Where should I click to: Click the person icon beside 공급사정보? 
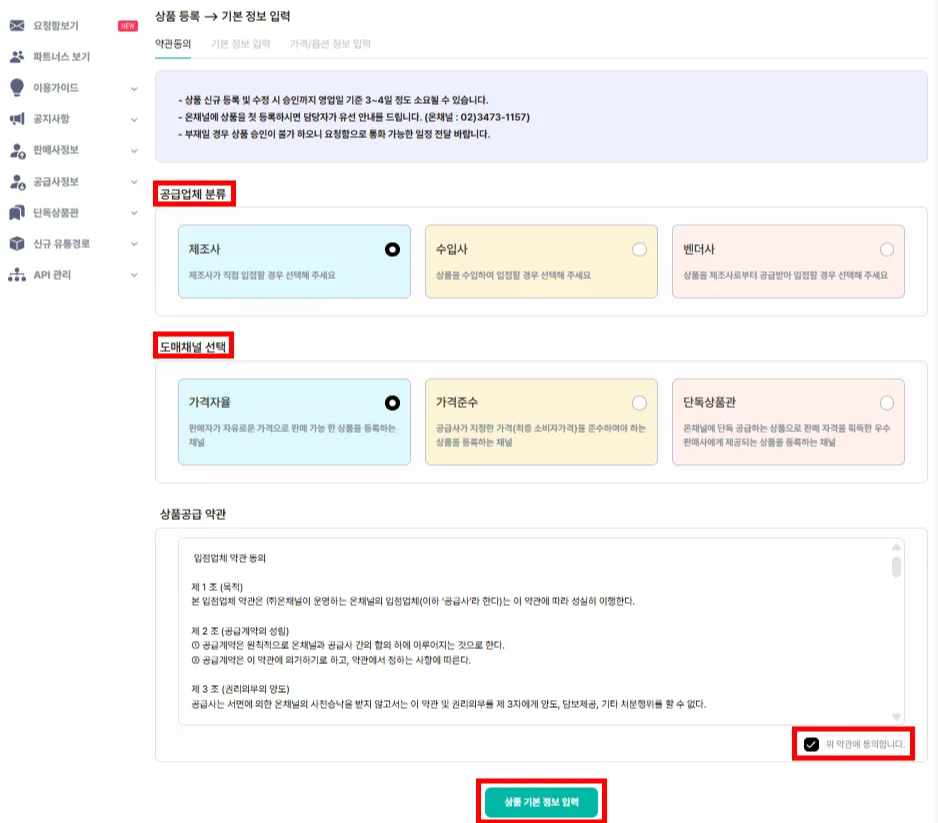tap(17, 181)
